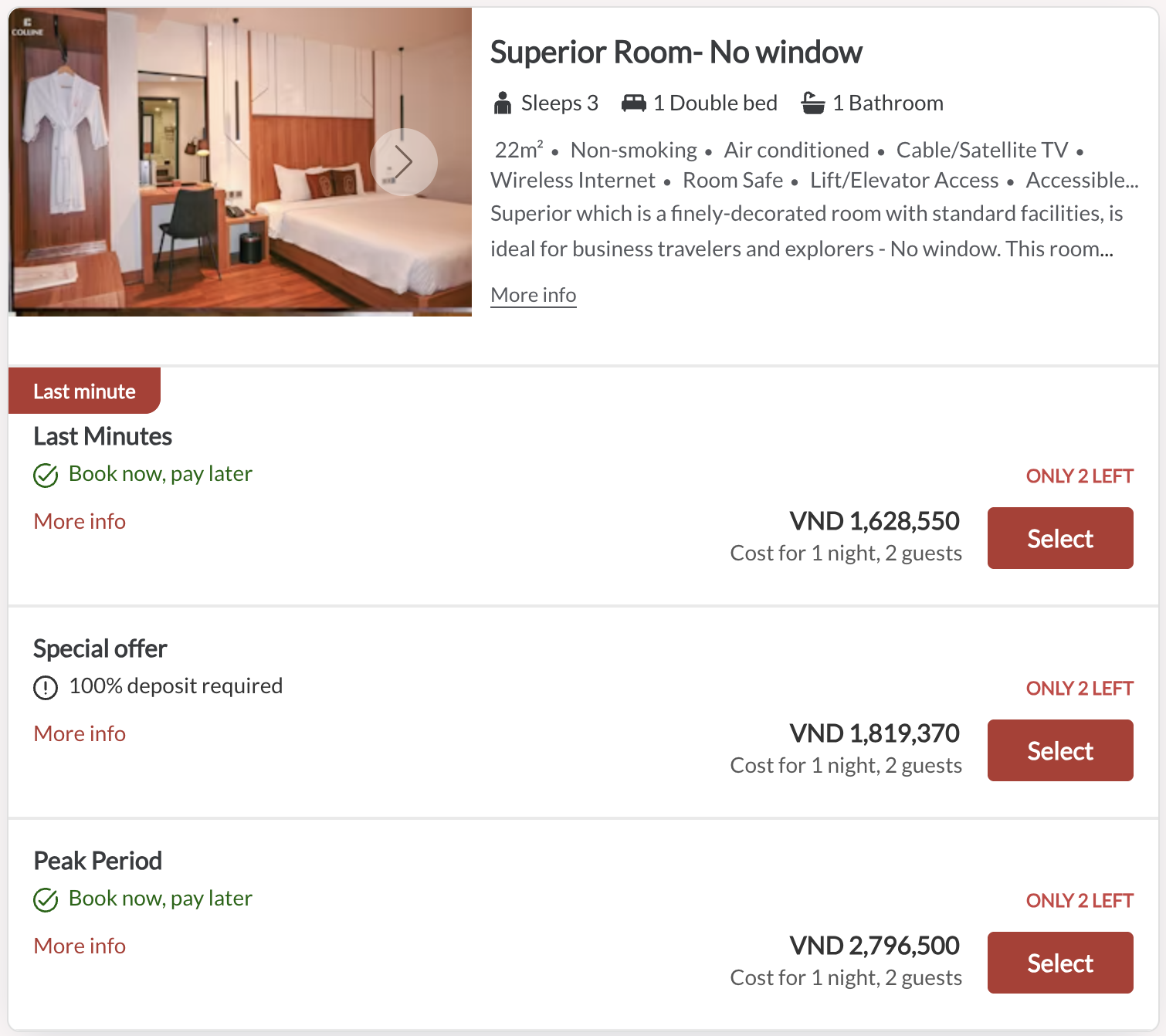Screen dimensions: 1166x1036
Task: Open More info under room description
Action: point(533,295)
